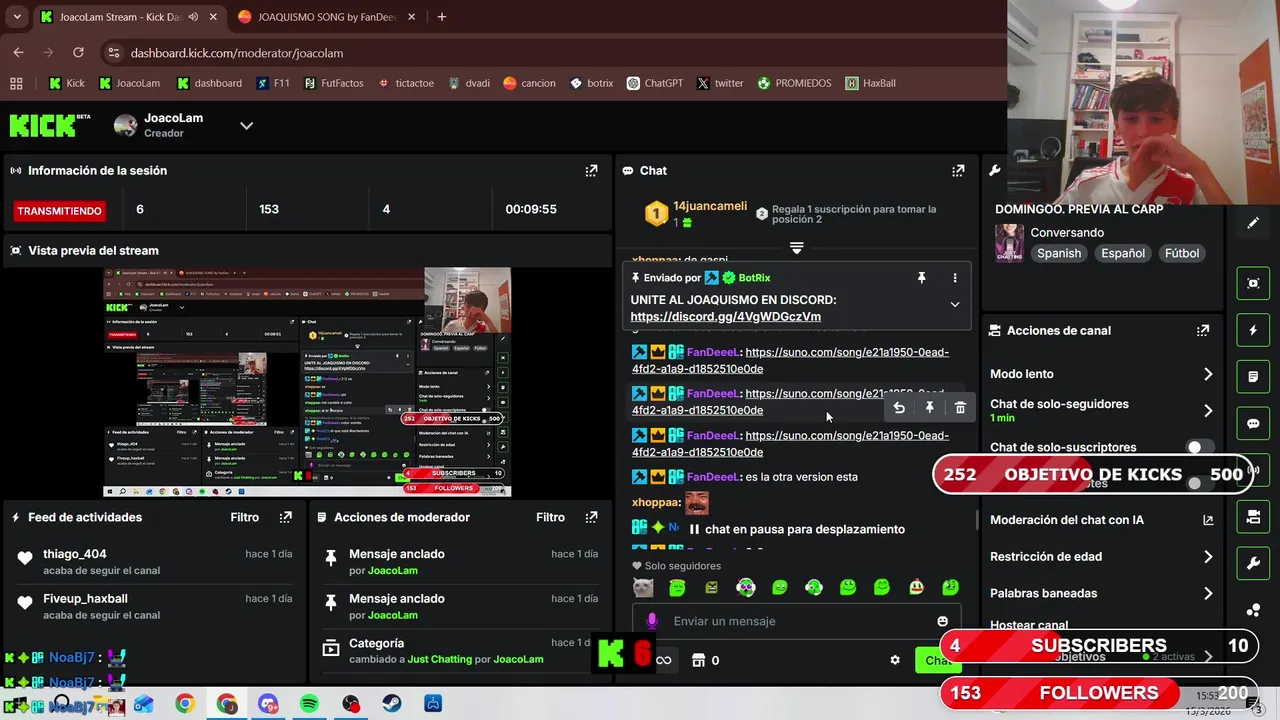This screenshot has height=720, width=1280.
Task: Open the FutFactos bookmark
Action: (x=334, y=83)
